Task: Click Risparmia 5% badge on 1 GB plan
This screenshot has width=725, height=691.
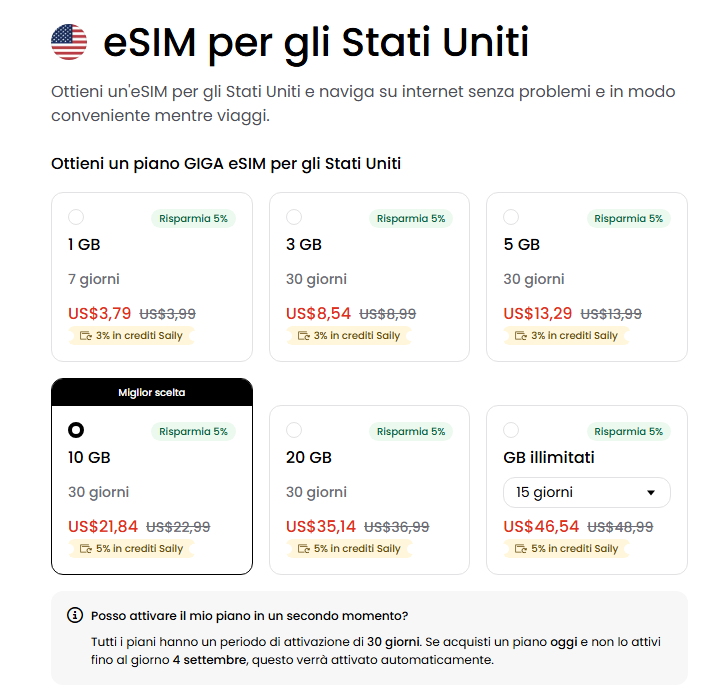Action: point(193,218)
